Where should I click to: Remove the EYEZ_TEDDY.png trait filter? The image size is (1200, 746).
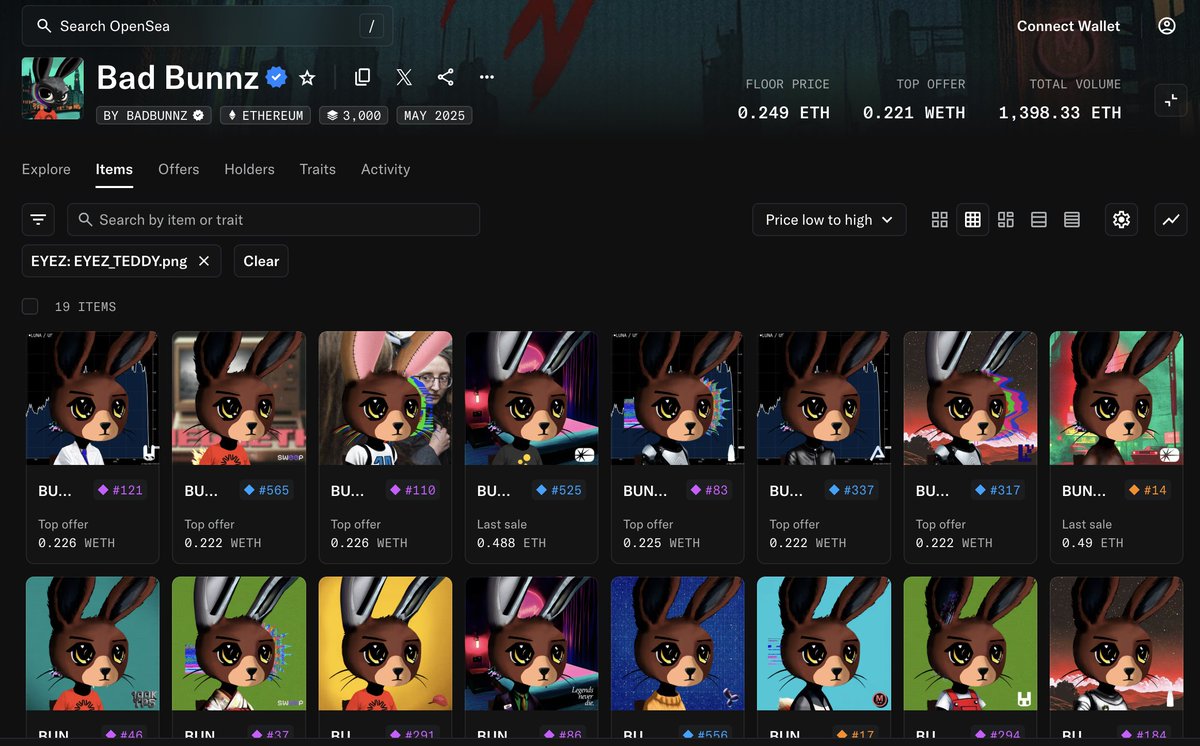204,260
